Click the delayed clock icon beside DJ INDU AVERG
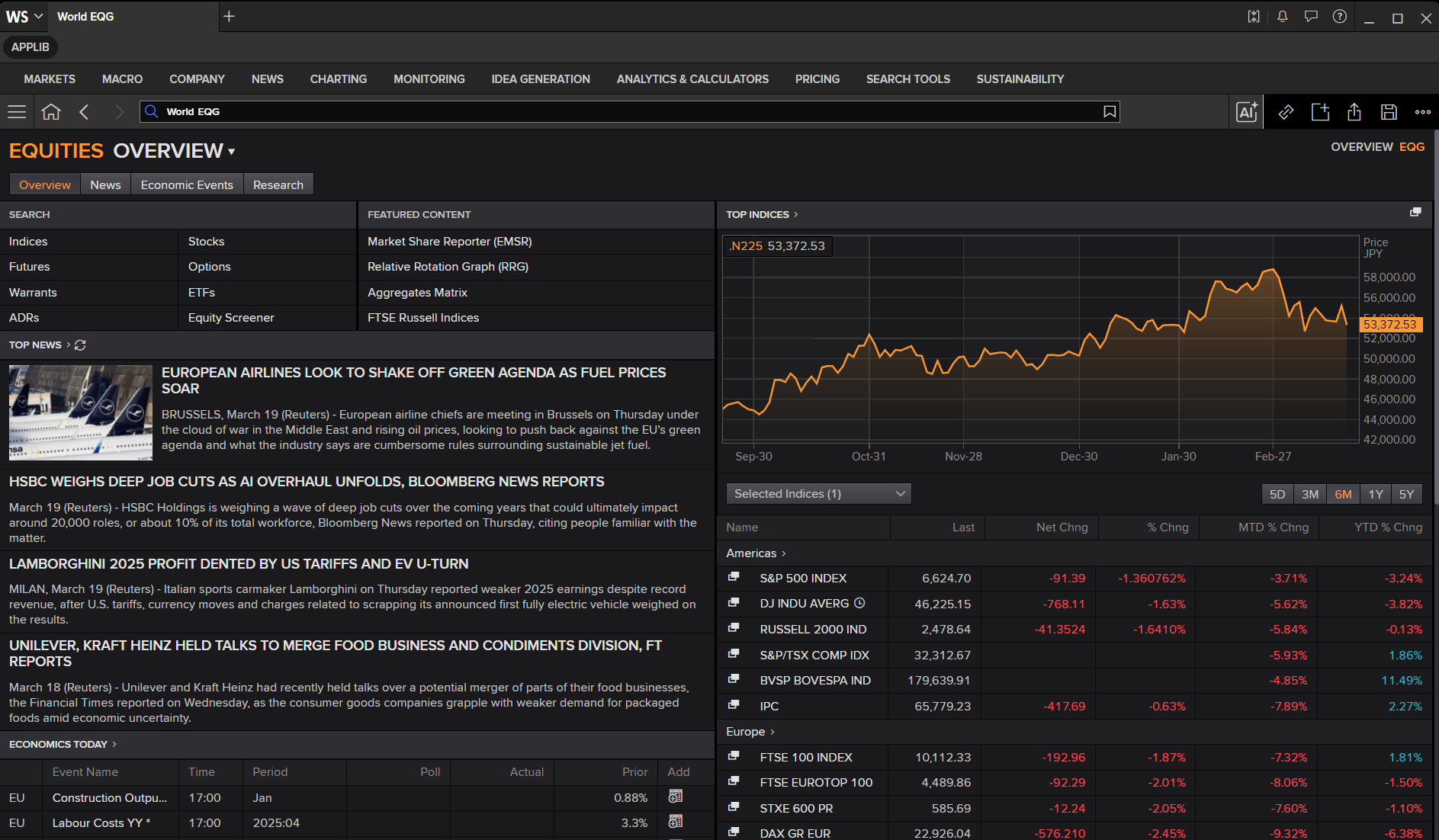The width and height of the screenshot is (1439, 840). click(859, 603)
